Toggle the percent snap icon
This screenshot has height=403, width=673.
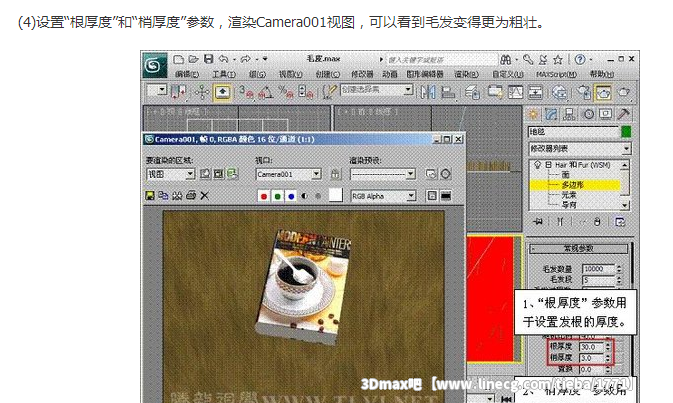285,92
